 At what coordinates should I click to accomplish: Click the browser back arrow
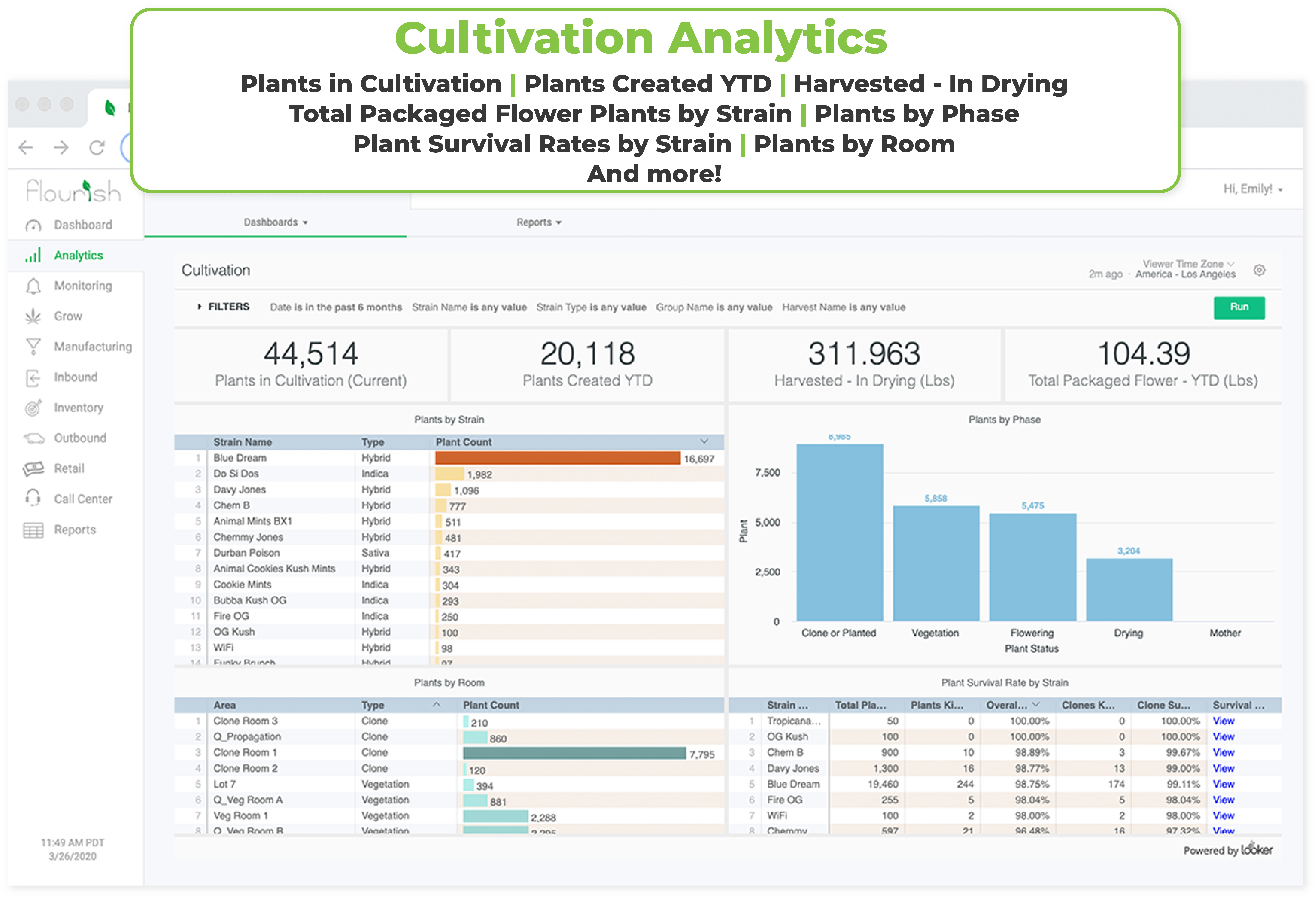[25, 148]
